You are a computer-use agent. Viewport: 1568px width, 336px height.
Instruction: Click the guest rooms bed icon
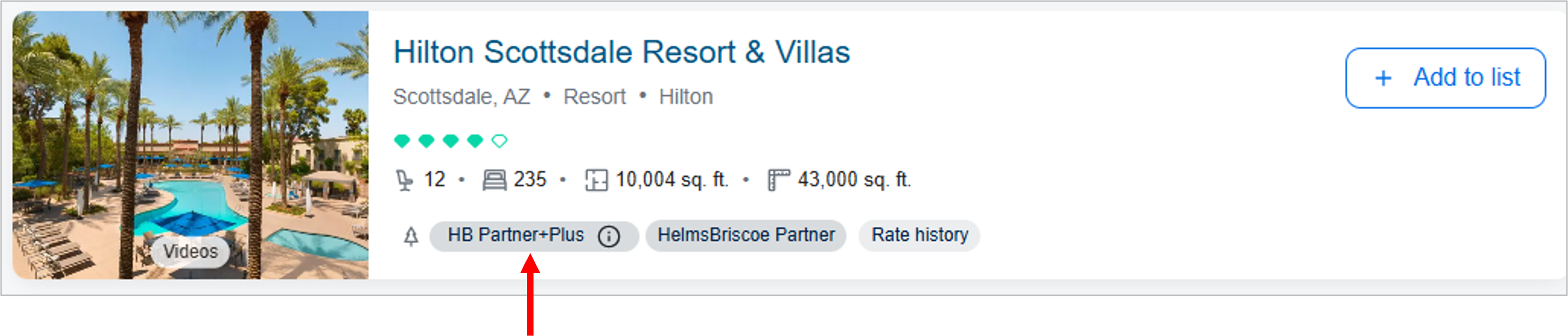494,180
